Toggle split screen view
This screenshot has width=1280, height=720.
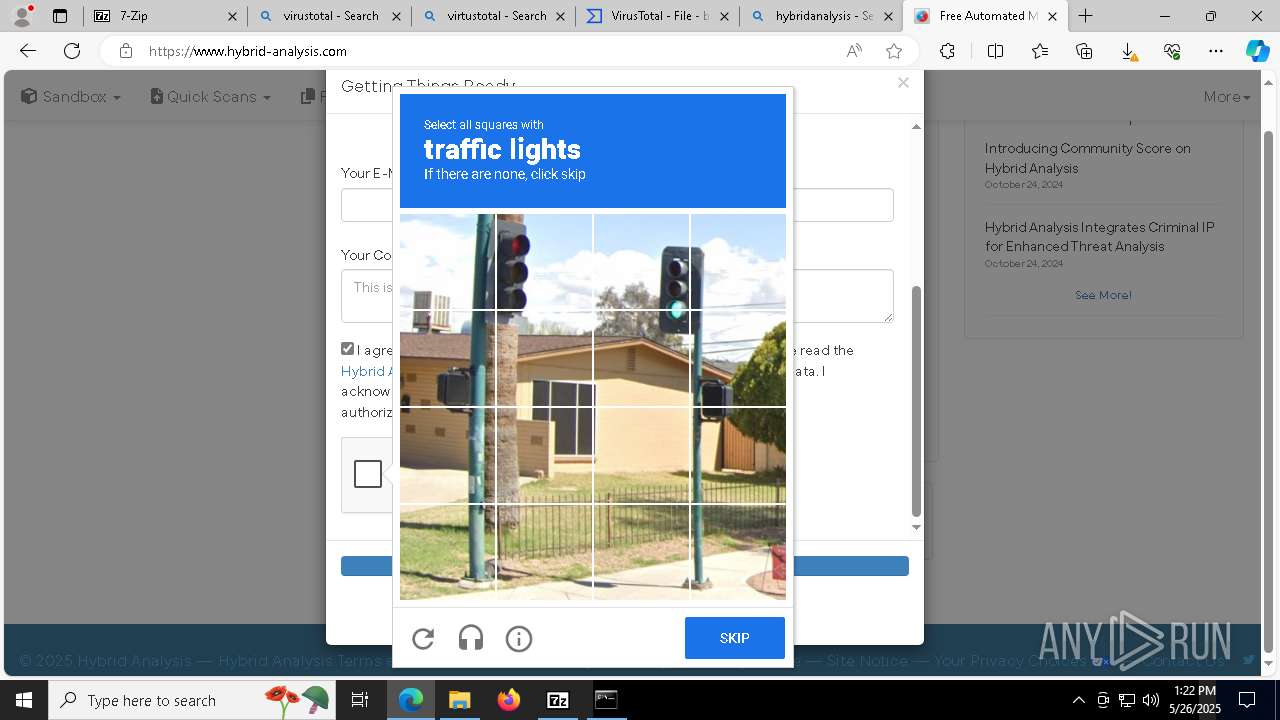(x=995, y=51)
